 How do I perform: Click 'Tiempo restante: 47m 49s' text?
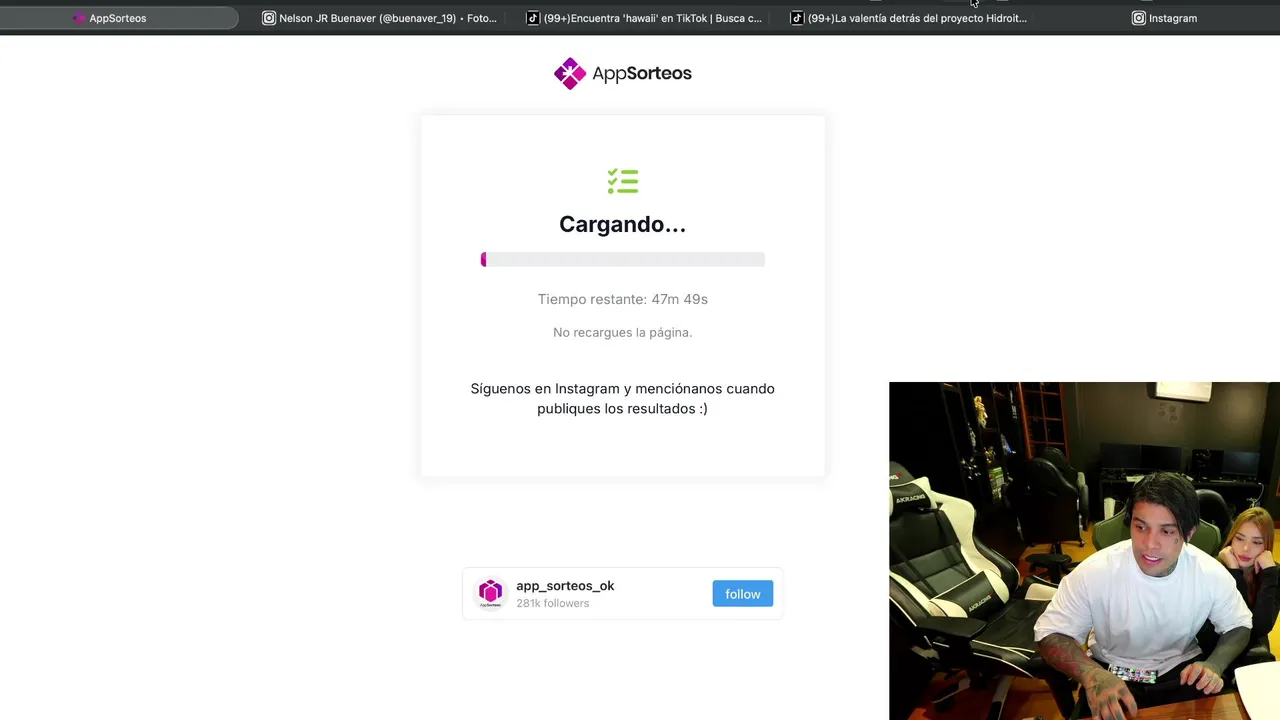(x=622, y=299)
